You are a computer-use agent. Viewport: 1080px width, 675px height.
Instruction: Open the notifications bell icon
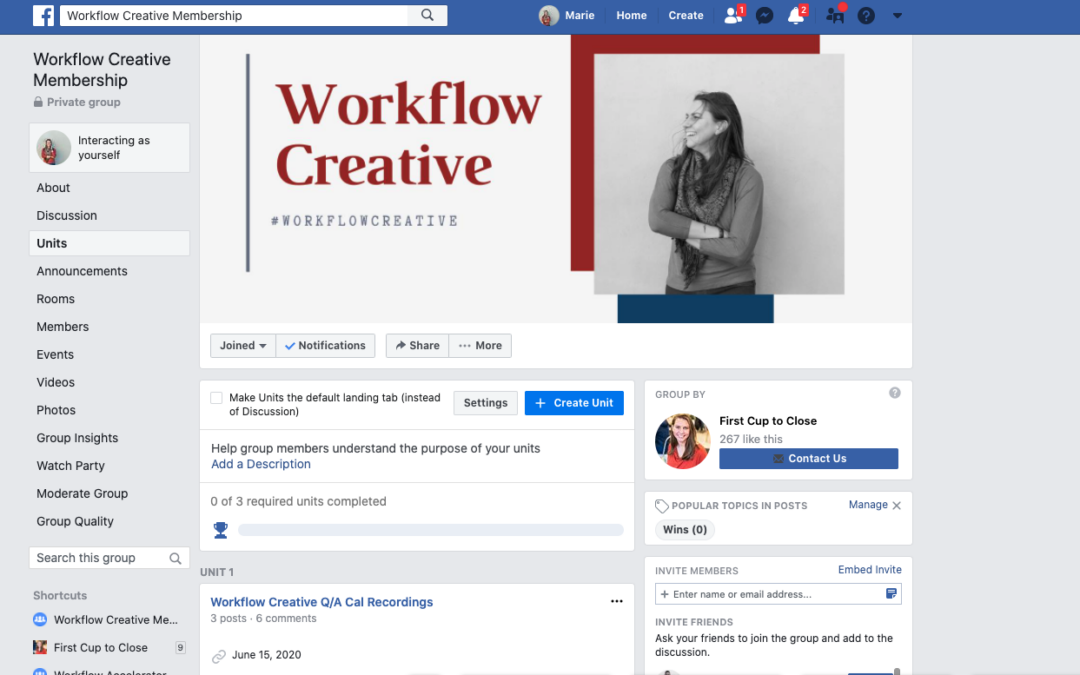coord(796,15)
